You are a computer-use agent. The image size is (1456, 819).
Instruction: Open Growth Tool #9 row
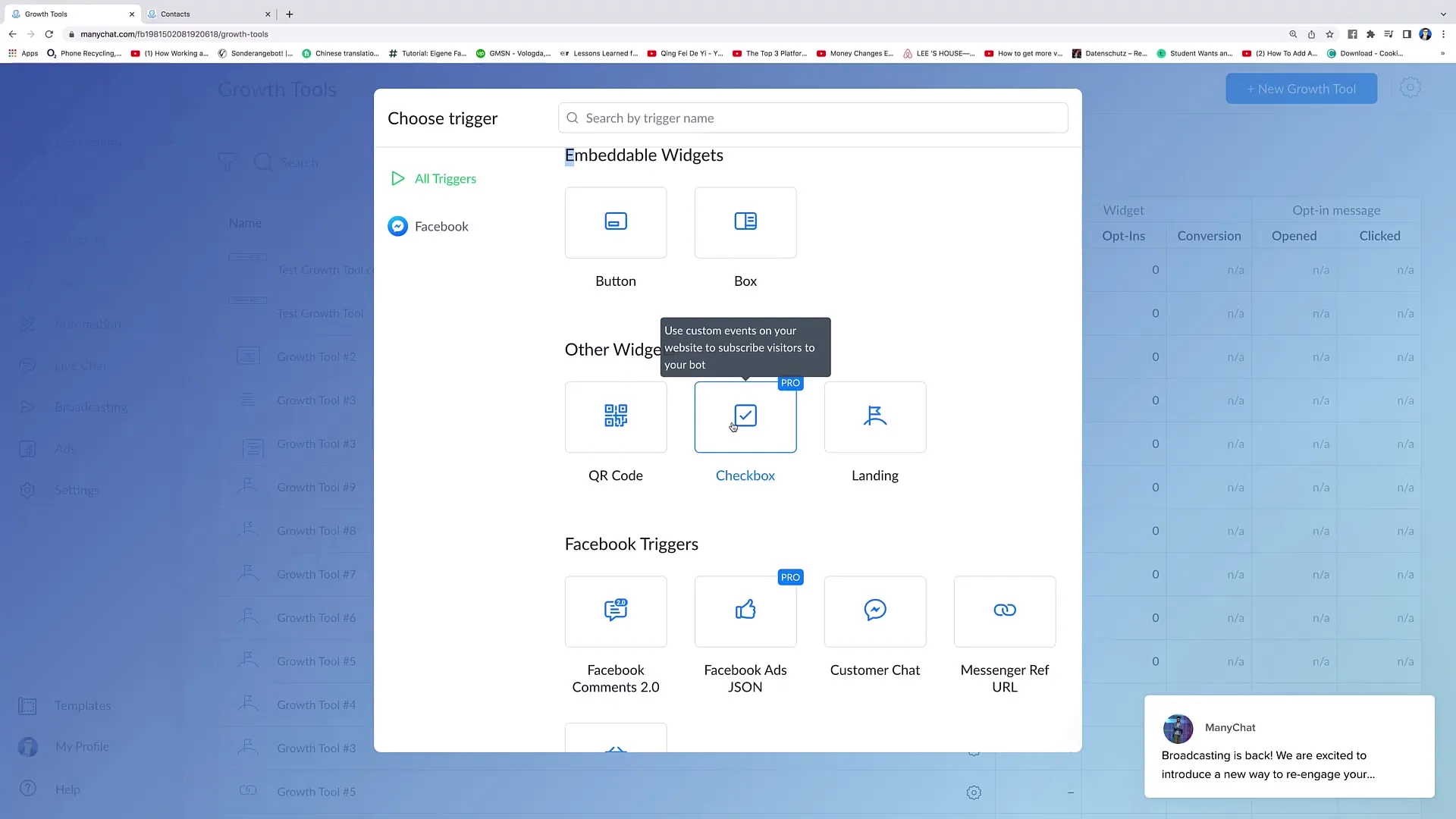point(316,488)
